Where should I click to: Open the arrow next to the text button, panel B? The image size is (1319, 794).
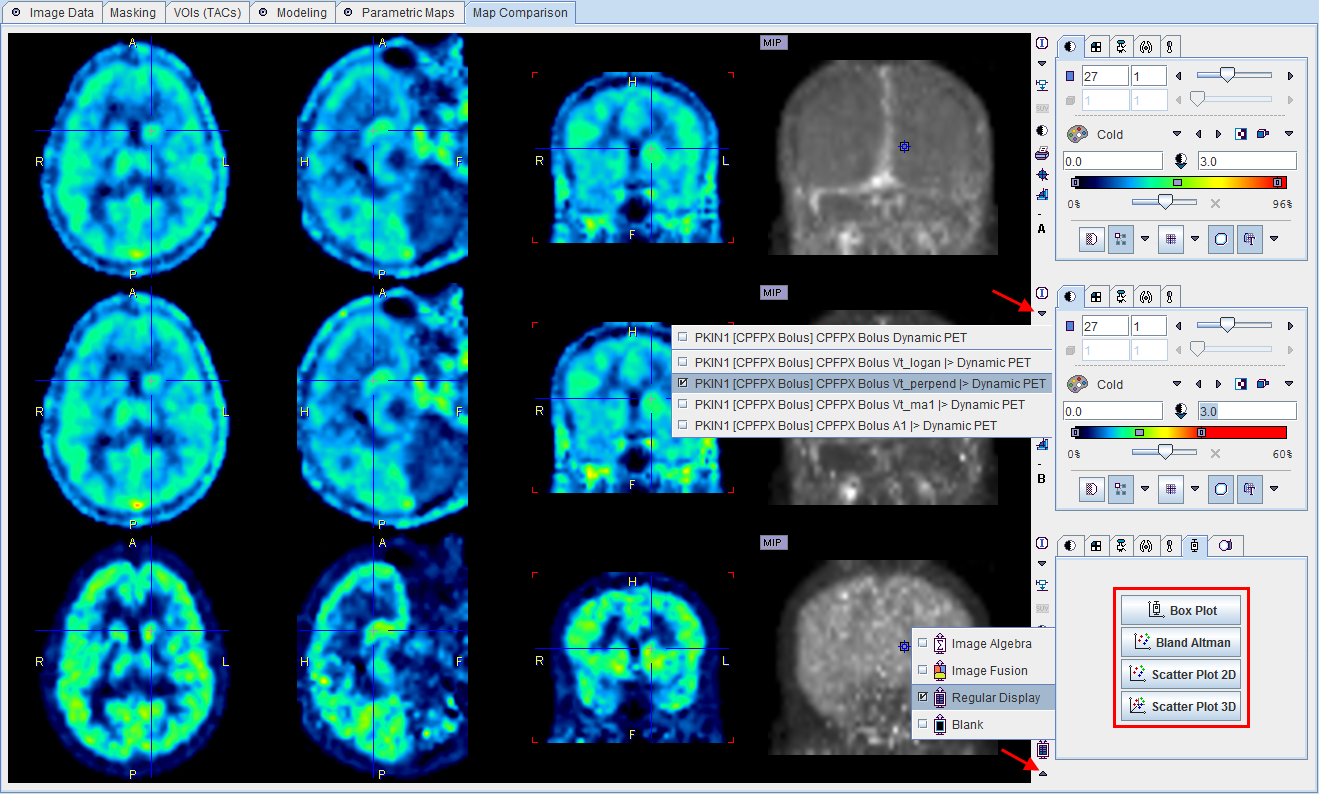click(x=1274, y=488)
